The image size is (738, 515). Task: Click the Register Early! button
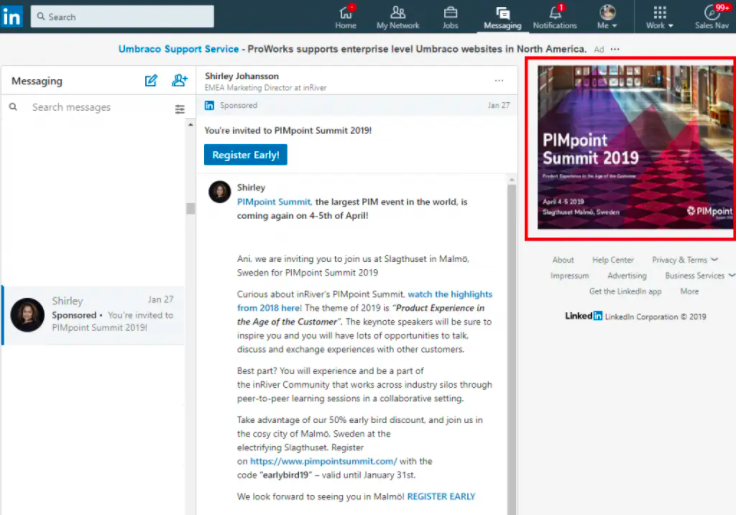click(246, 155)
